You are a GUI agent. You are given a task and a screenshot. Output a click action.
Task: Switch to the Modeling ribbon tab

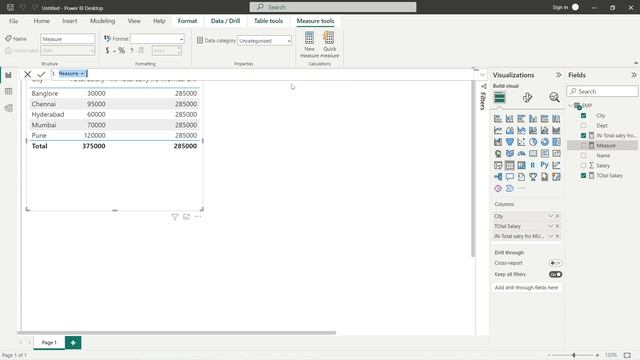coord(102,21)
